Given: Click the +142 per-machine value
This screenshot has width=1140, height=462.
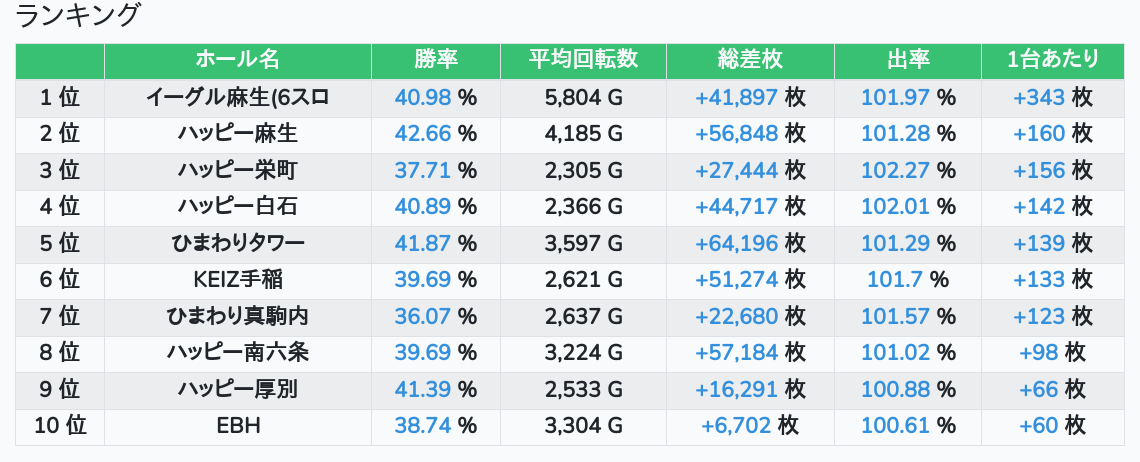Looking at the screenshot, I should pyautogui.click(x=1039, y=207).
